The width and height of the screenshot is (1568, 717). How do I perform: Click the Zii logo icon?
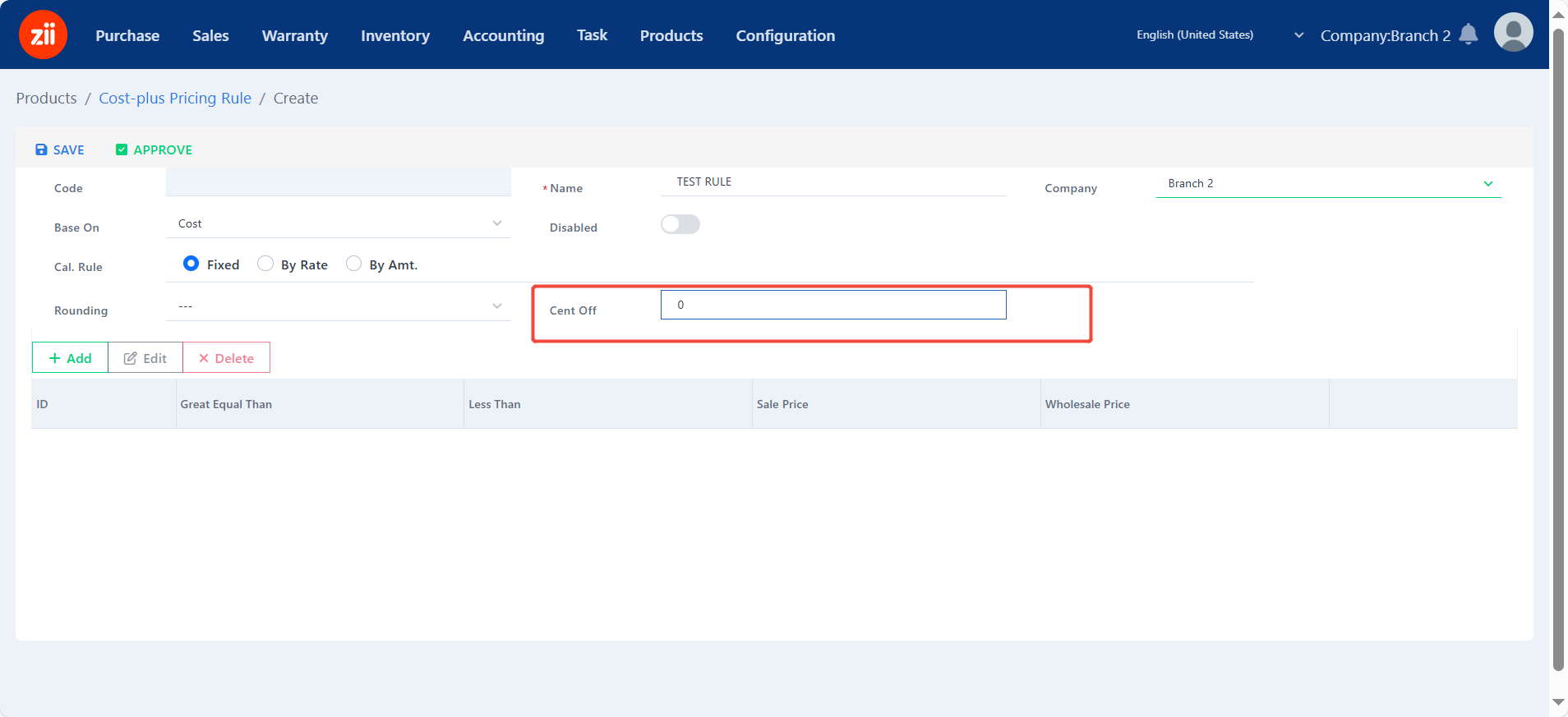[x=43, y=34]
